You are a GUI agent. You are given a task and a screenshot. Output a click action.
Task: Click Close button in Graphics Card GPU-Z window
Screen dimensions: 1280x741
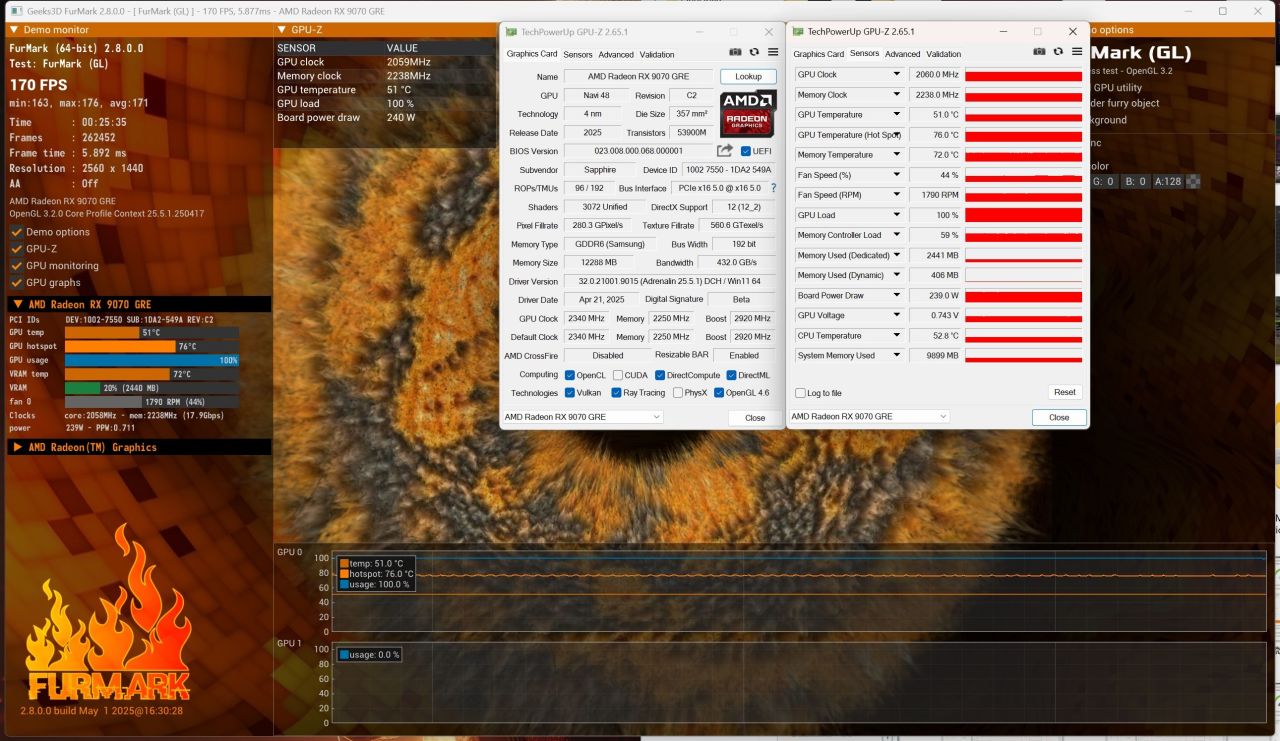[x=755, y=418]
